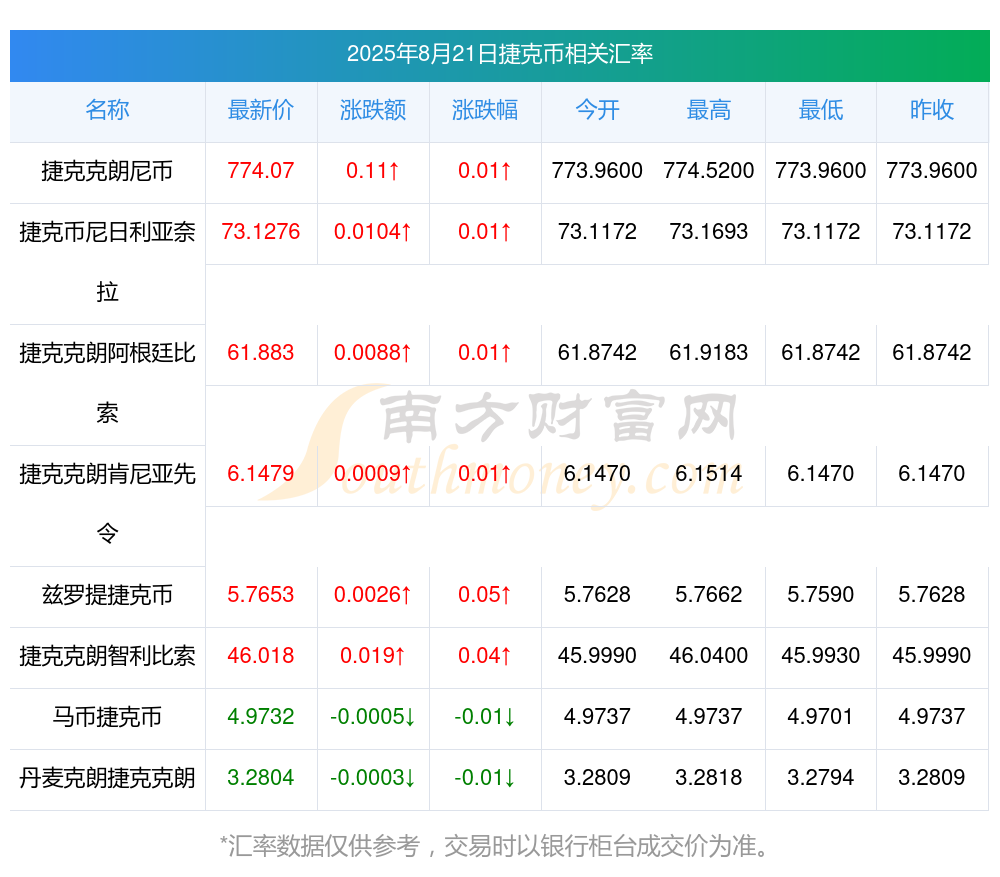Image resolution: width=1000 pixels, height=877 pixels.
Task: Click the latest price 5.7653
Action: (261, 594)
